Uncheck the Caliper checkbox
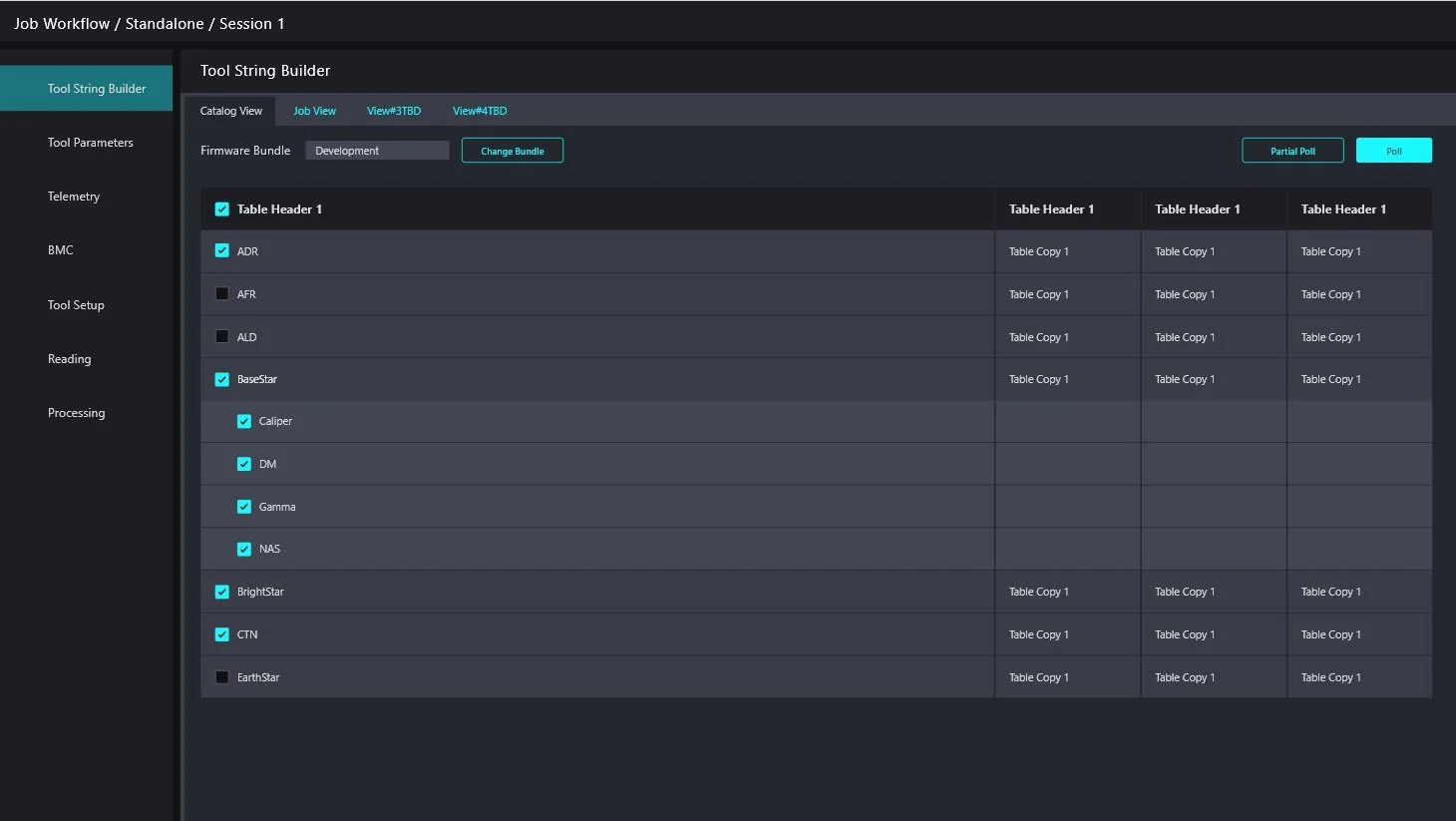Image resolution: width=1456 pixels, height=821 pixels. coord(243,421)
